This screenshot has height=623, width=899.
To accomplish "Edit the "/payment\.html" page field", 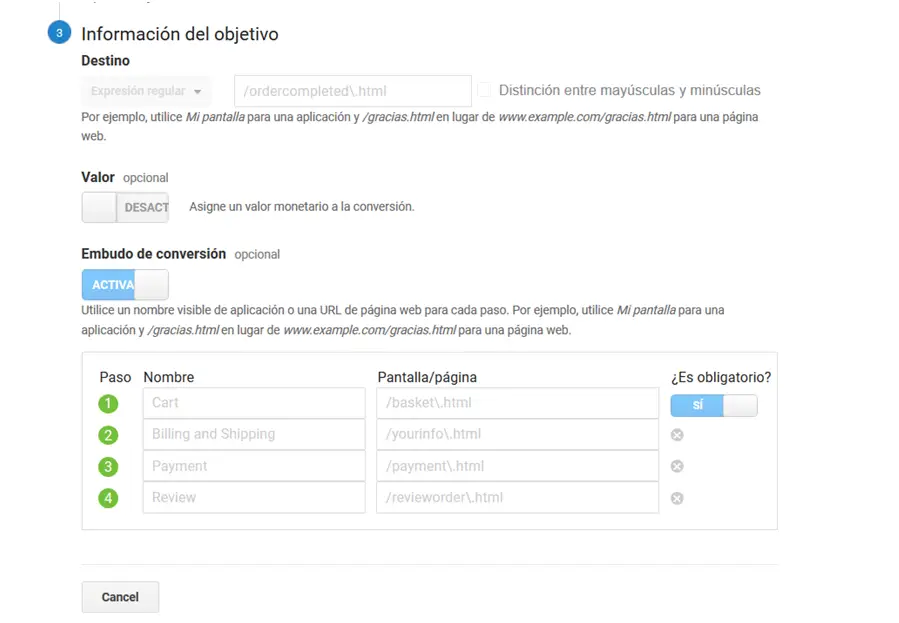I will tap(518, 466).
